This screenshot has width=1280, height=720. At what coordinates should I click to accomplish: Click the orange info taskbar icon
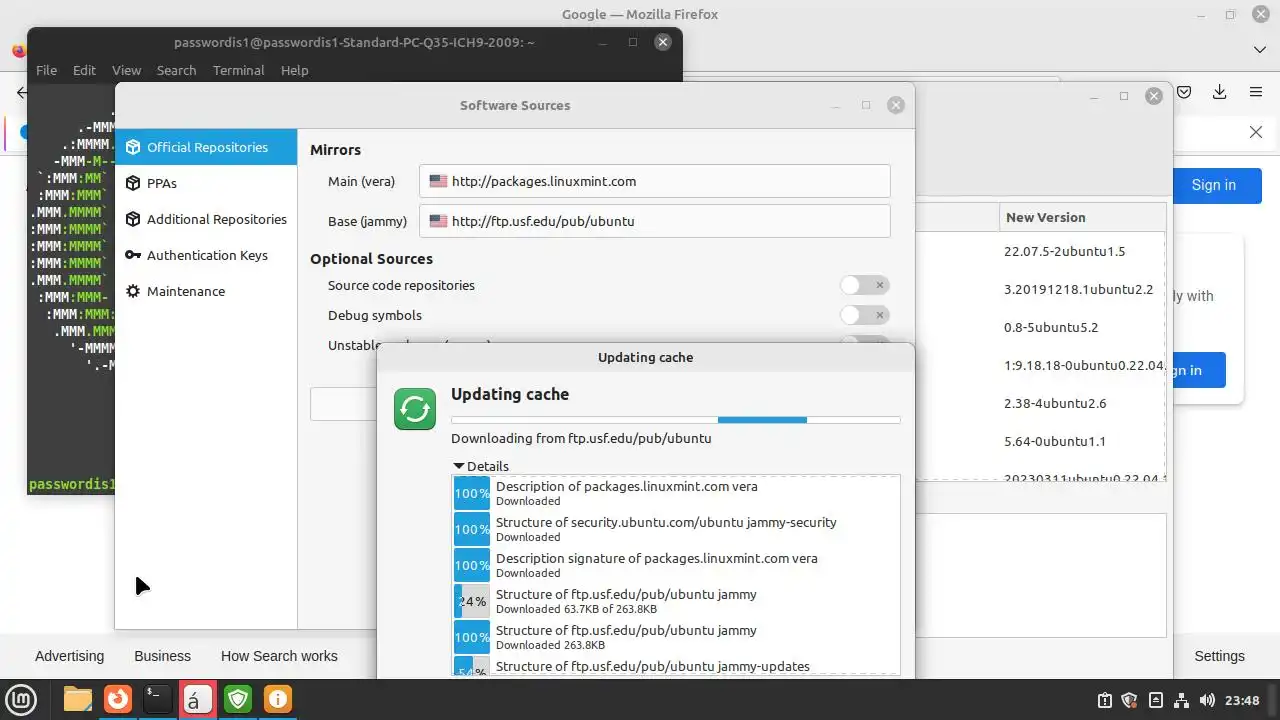[278, 700]
